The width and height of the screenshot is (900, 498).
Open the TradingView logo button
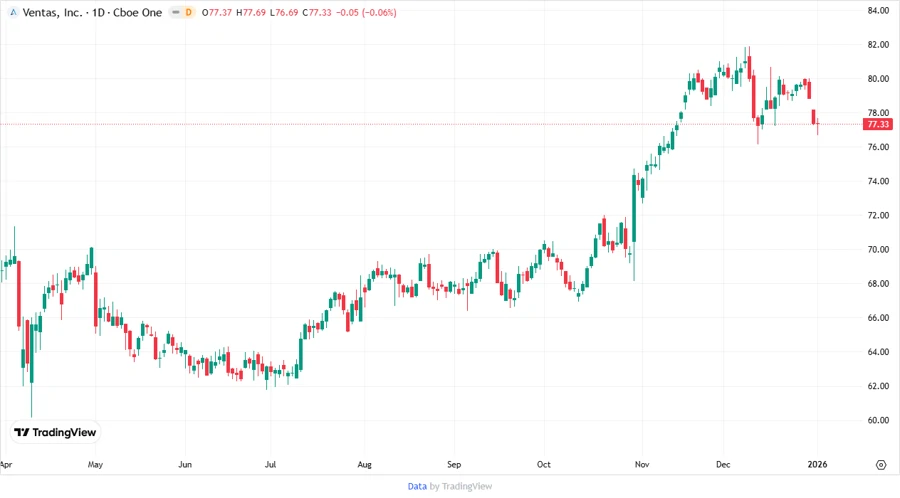(55, 433)
